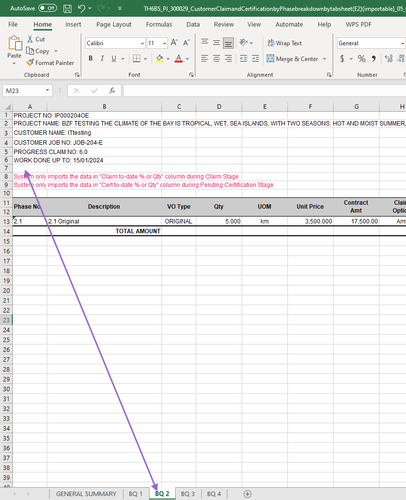Toggle Wrap Text
406x500 pixels.
point(285,43)
